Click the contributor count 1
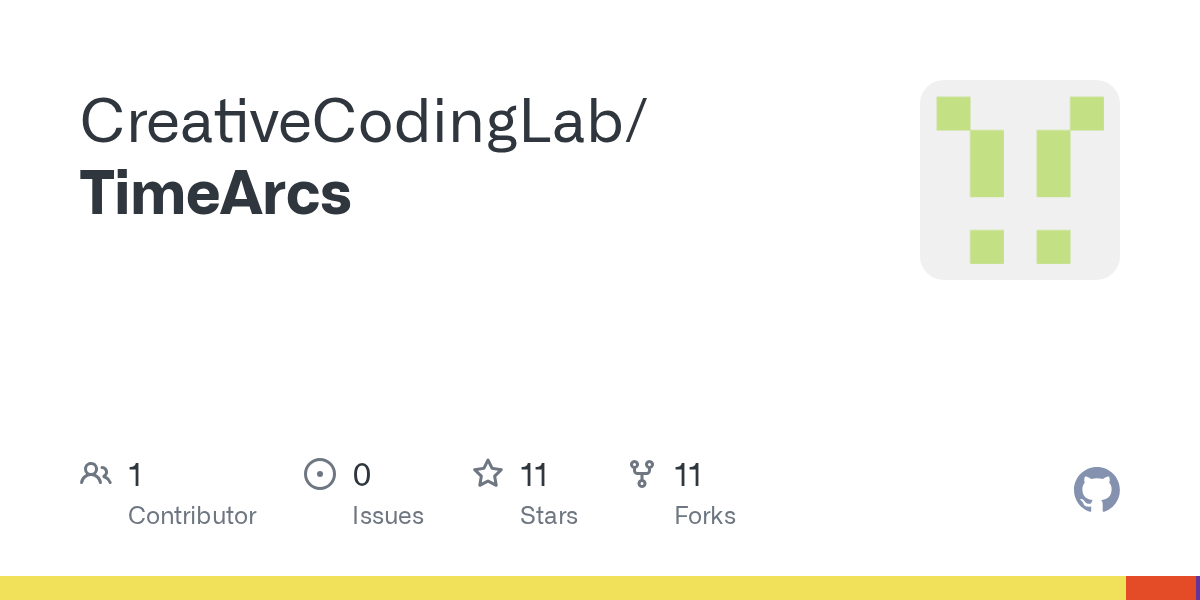Image resolution: width=1200 pixels, height=600 pixels. click(x=135, y=475)
